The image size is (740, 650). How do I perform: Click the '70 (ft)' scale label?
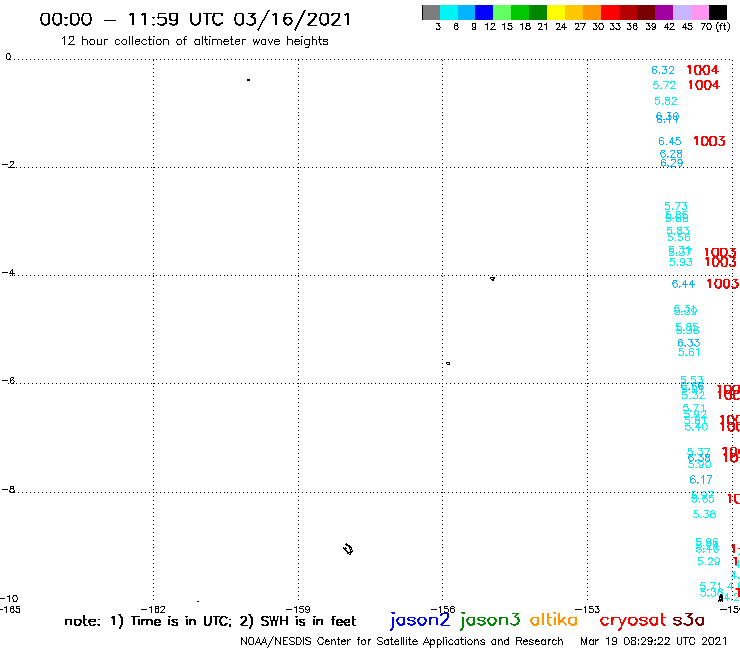click(715, 26)
